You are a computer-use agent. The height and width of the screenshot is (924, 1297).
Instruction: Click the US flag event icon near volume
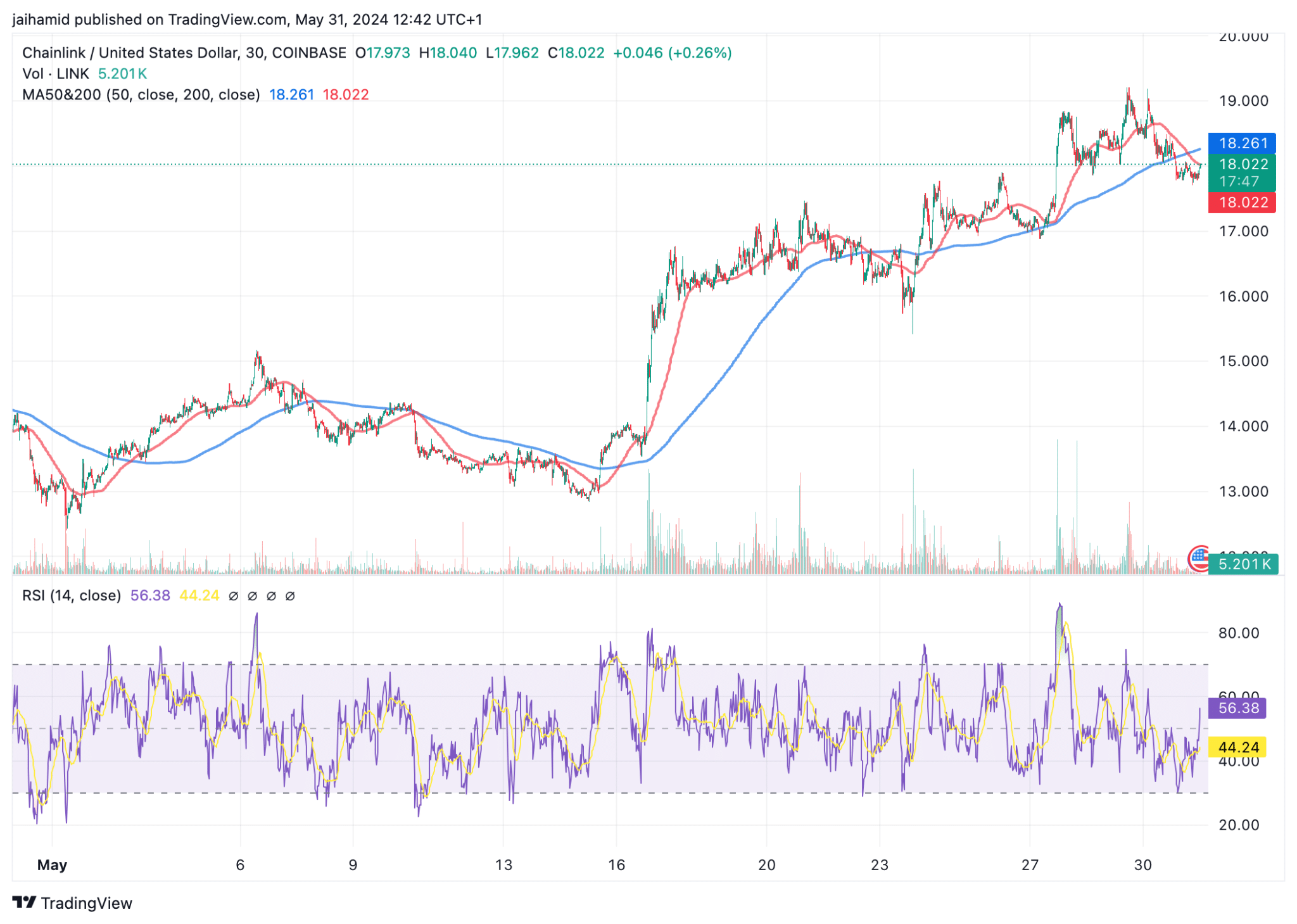tap(1198, 559)
